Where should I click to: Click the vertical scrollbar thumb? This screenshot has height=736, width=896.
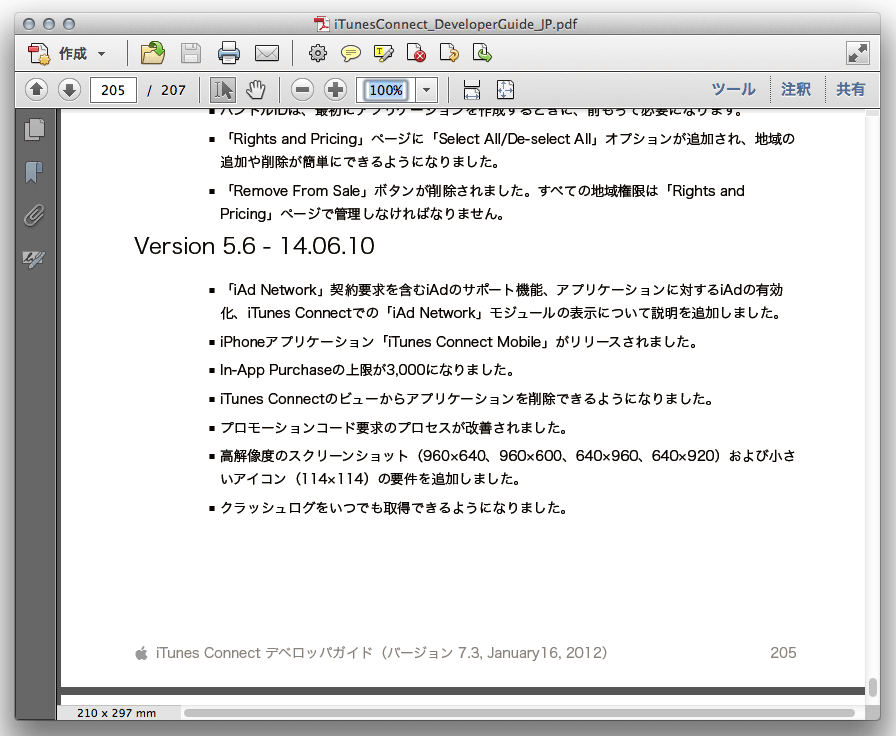[873, 687]
